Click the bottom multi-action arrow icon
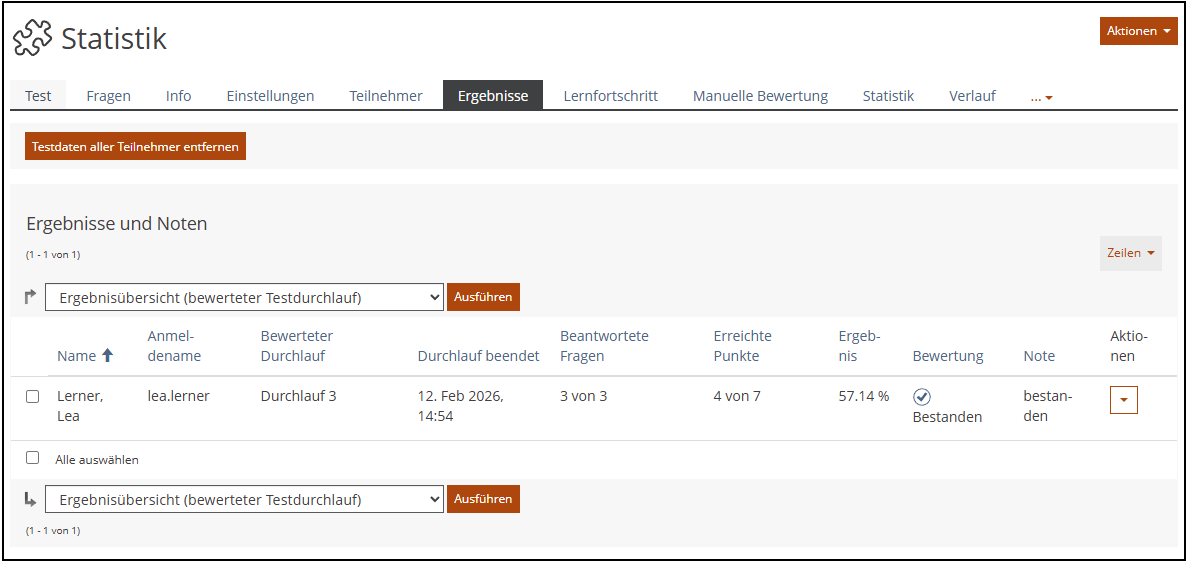The width and height of the screenshot is (1186, 561). [x=31, y=499]
